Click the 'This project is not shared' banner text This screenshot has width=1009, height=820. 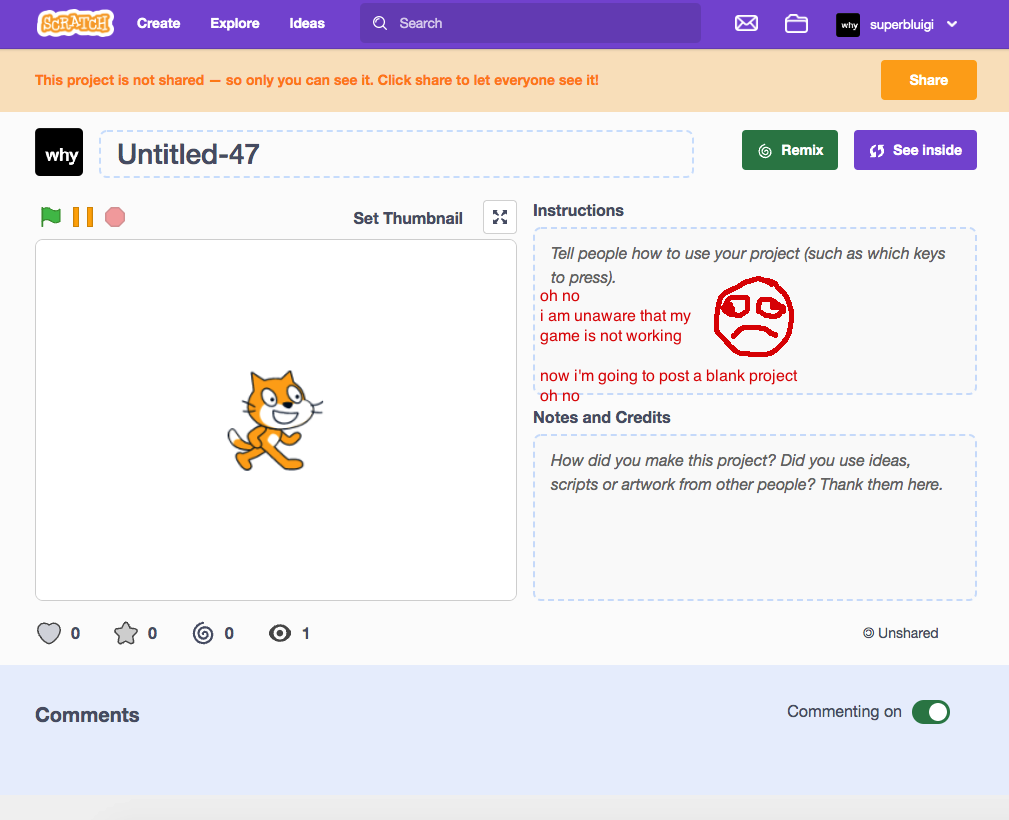tap(317, 80)
